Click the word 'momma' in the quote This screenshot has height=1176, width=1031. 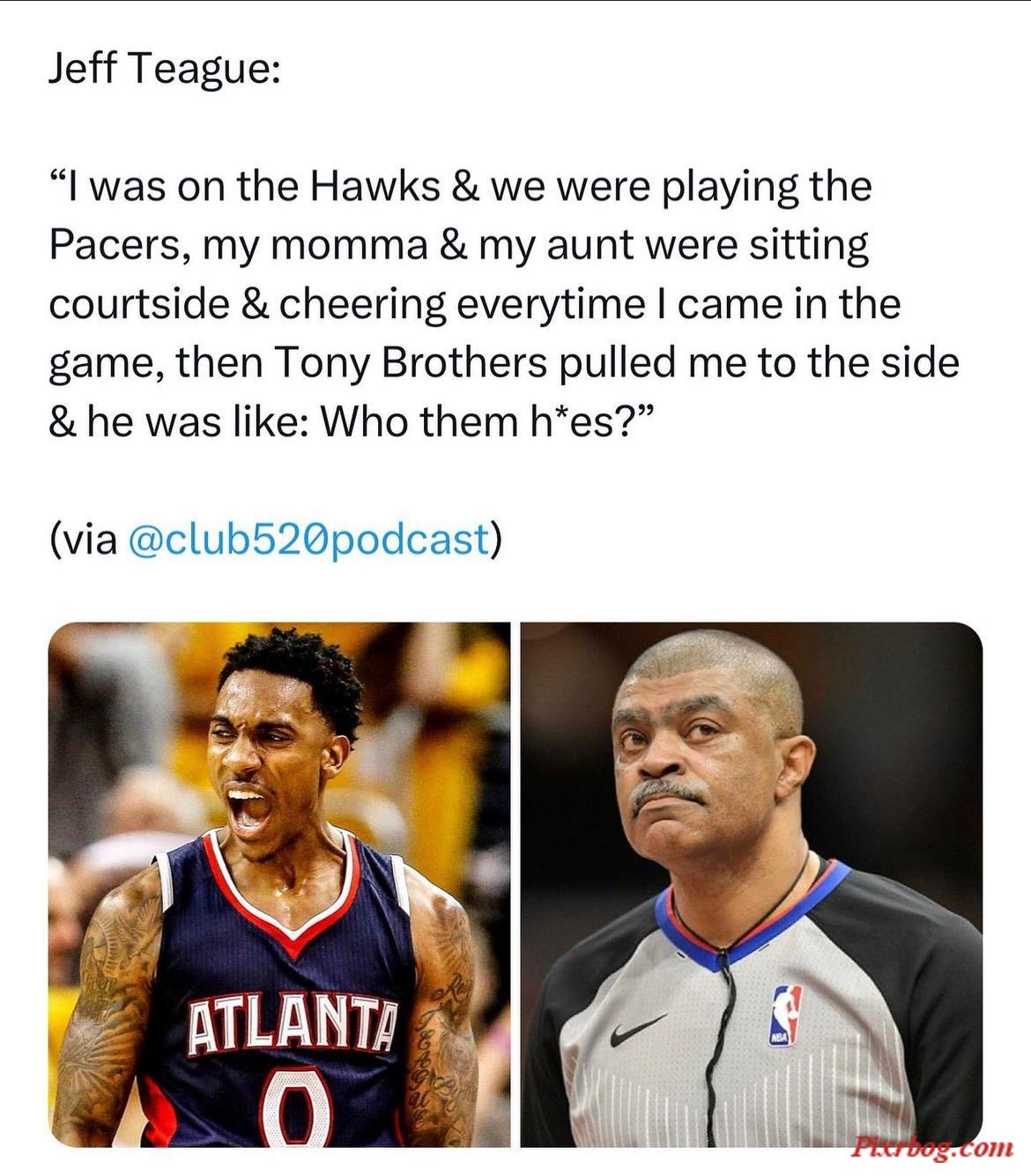point(348,246)
